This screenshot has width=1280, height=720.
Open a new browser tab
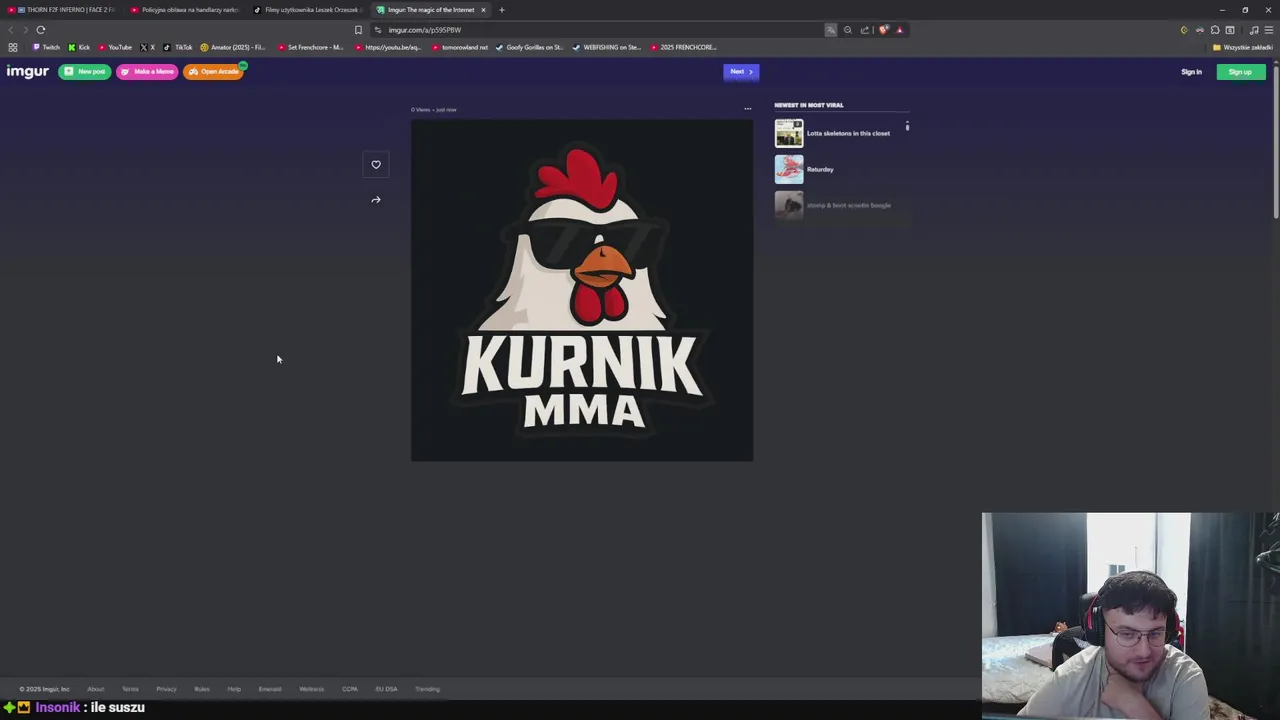tap(502, 10)
